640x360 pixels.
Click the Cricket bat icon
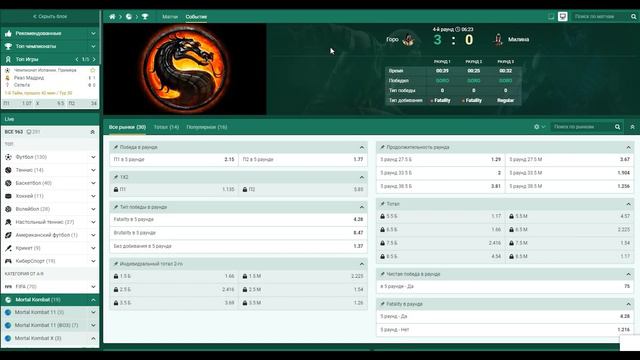(x=8, y=248)
